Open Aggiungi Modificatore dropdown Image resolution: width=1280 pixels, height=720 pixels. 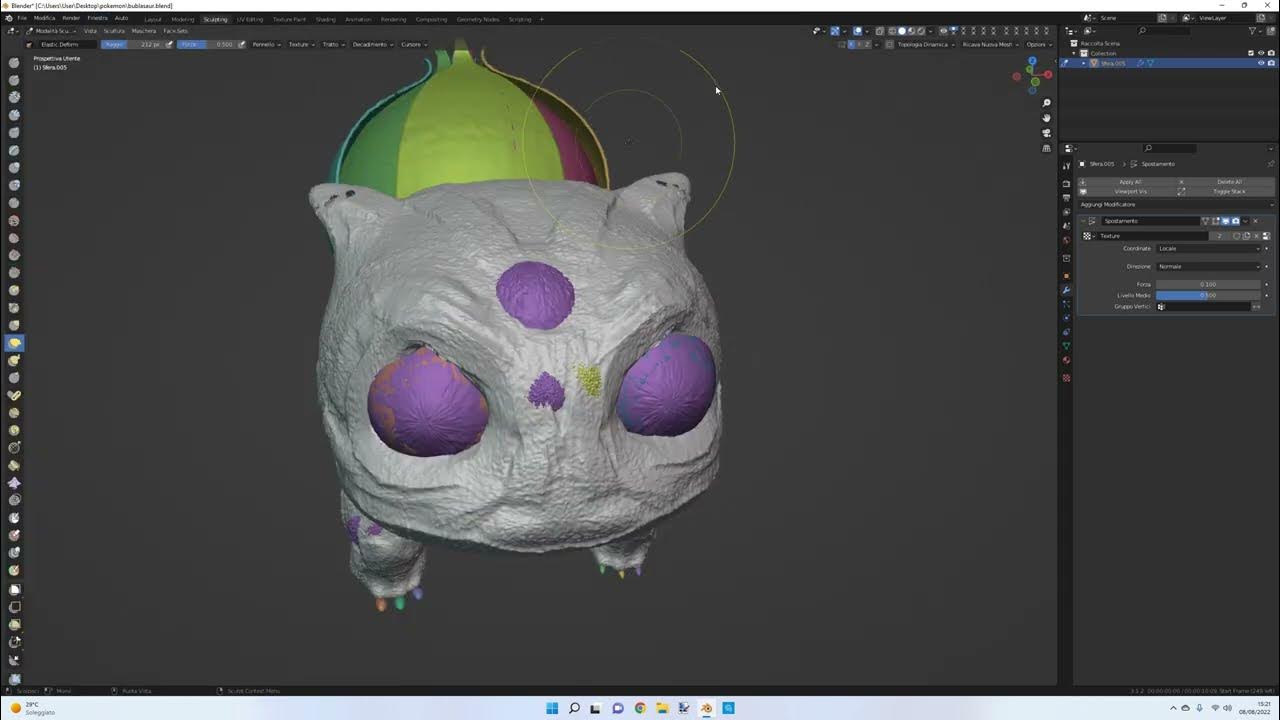pos(1176,204)
